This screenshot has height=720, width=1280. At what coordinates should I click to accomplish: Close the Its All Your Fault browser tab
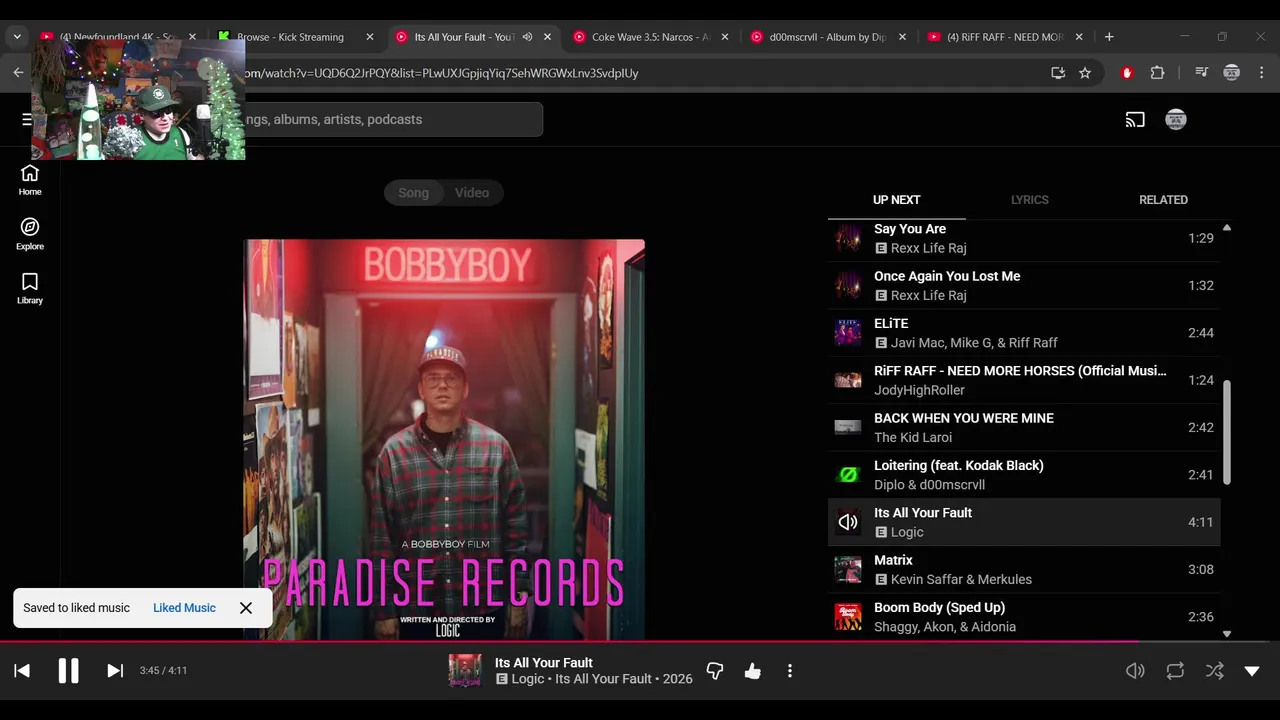pyautogui.click(x=547, y=37)
